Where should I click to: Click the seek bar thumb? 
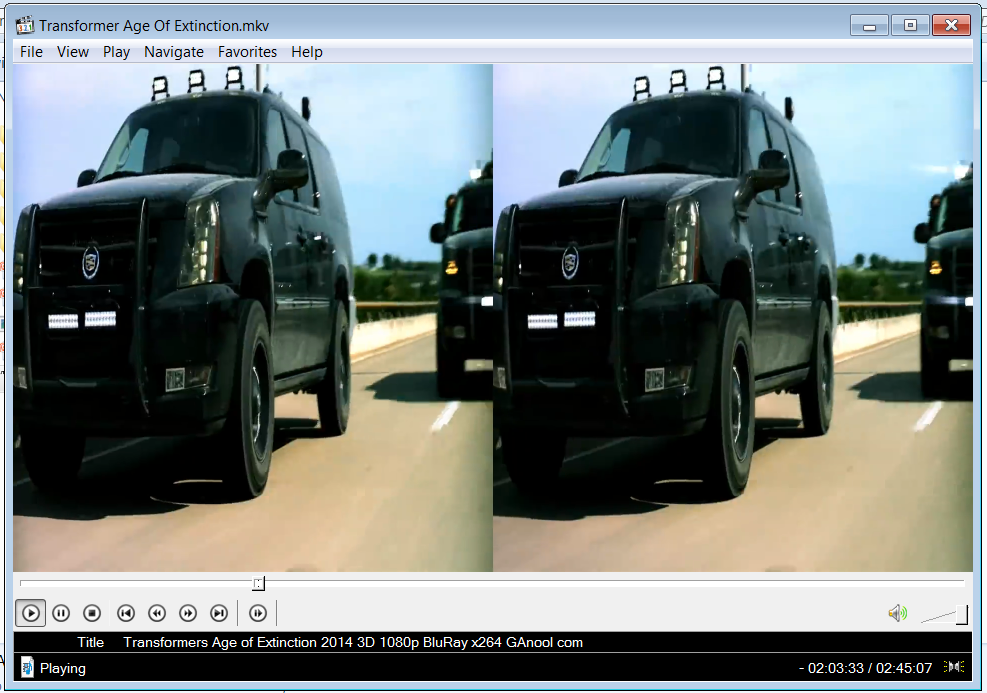(259, 583)
